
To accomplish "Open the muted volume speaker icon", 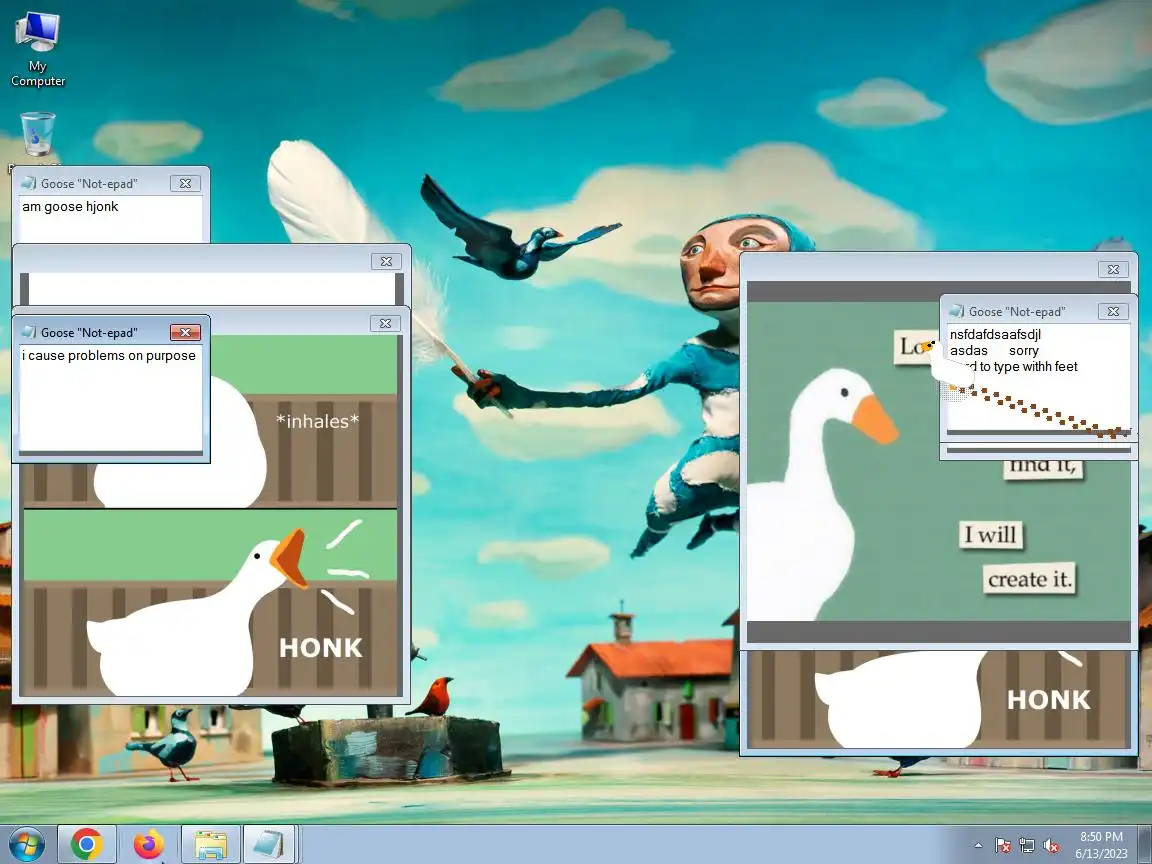I will 1051,846.
